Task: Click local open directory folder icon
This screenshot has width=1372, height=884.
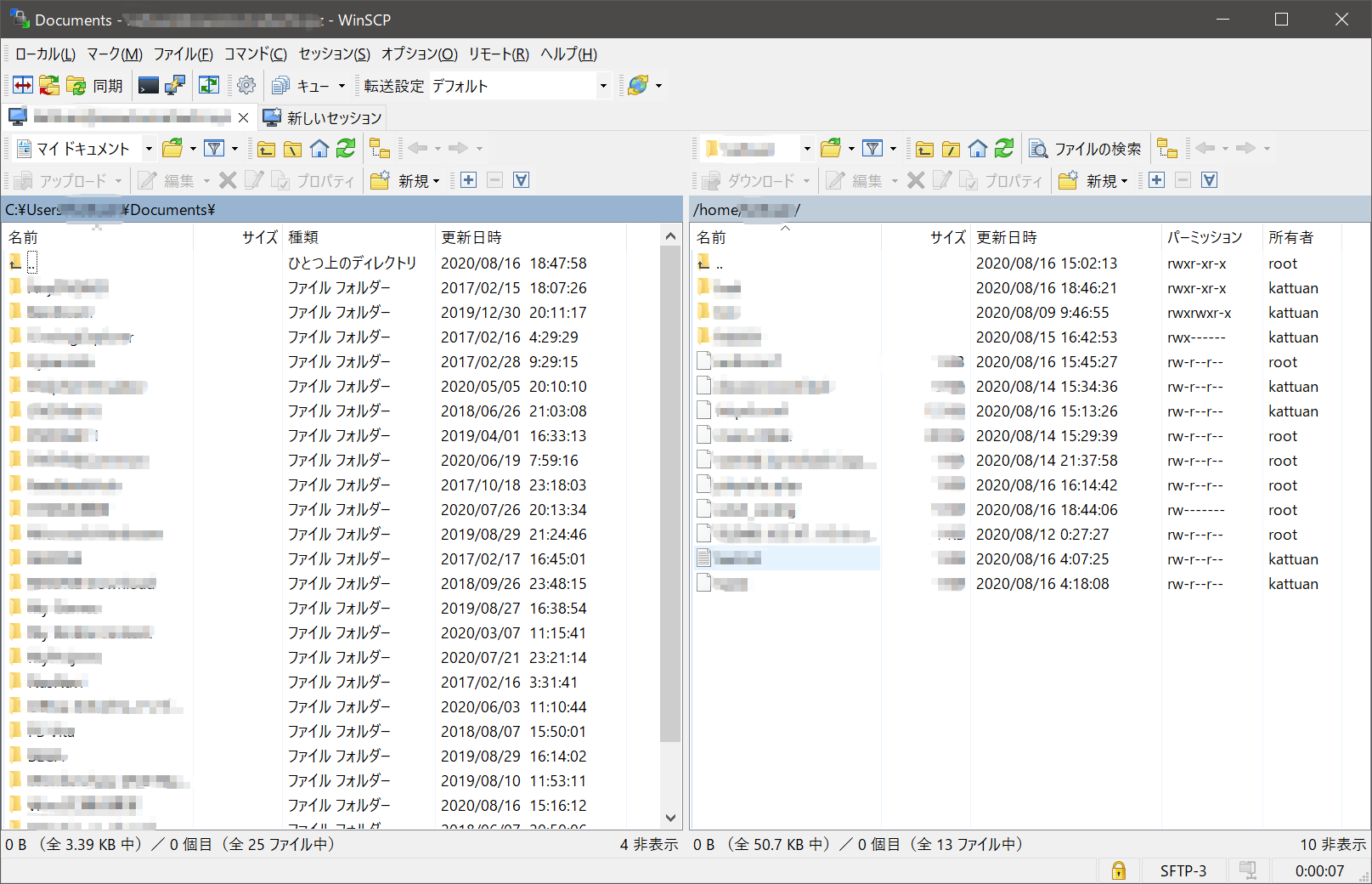Action: (x=172, y=149)
